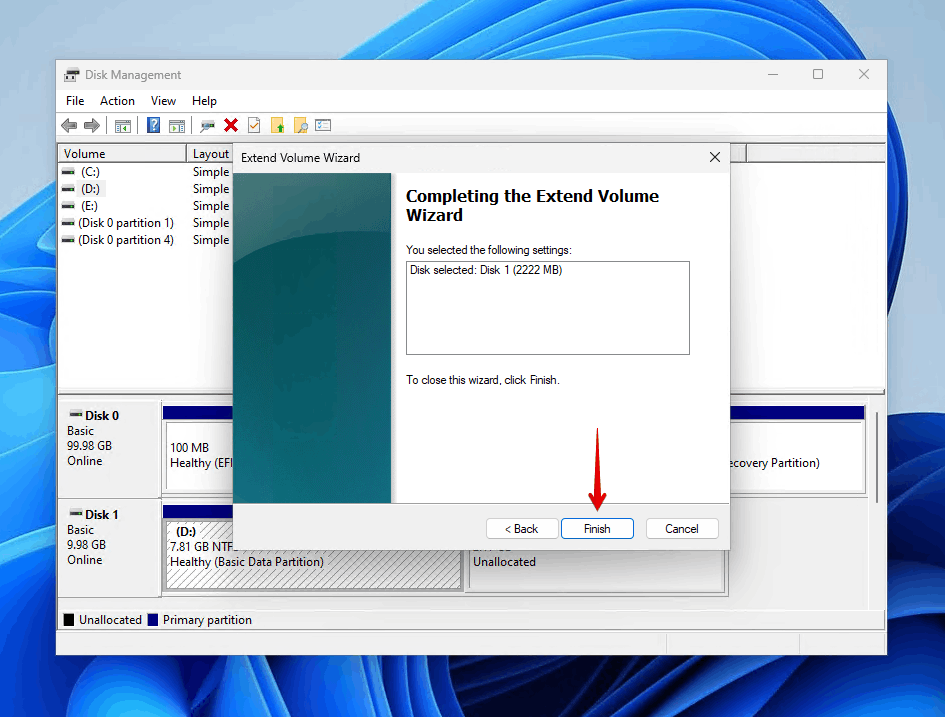Click the settings list icon in the toolbar

323,125
